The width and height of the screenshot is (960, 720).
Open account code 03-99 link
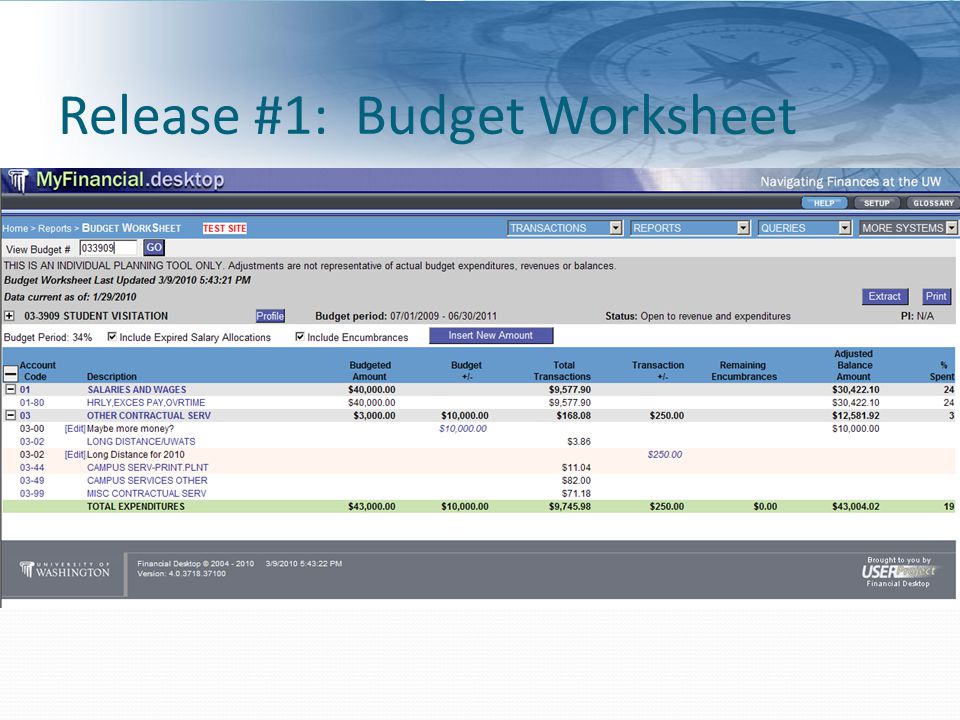(x=32, y=493)
